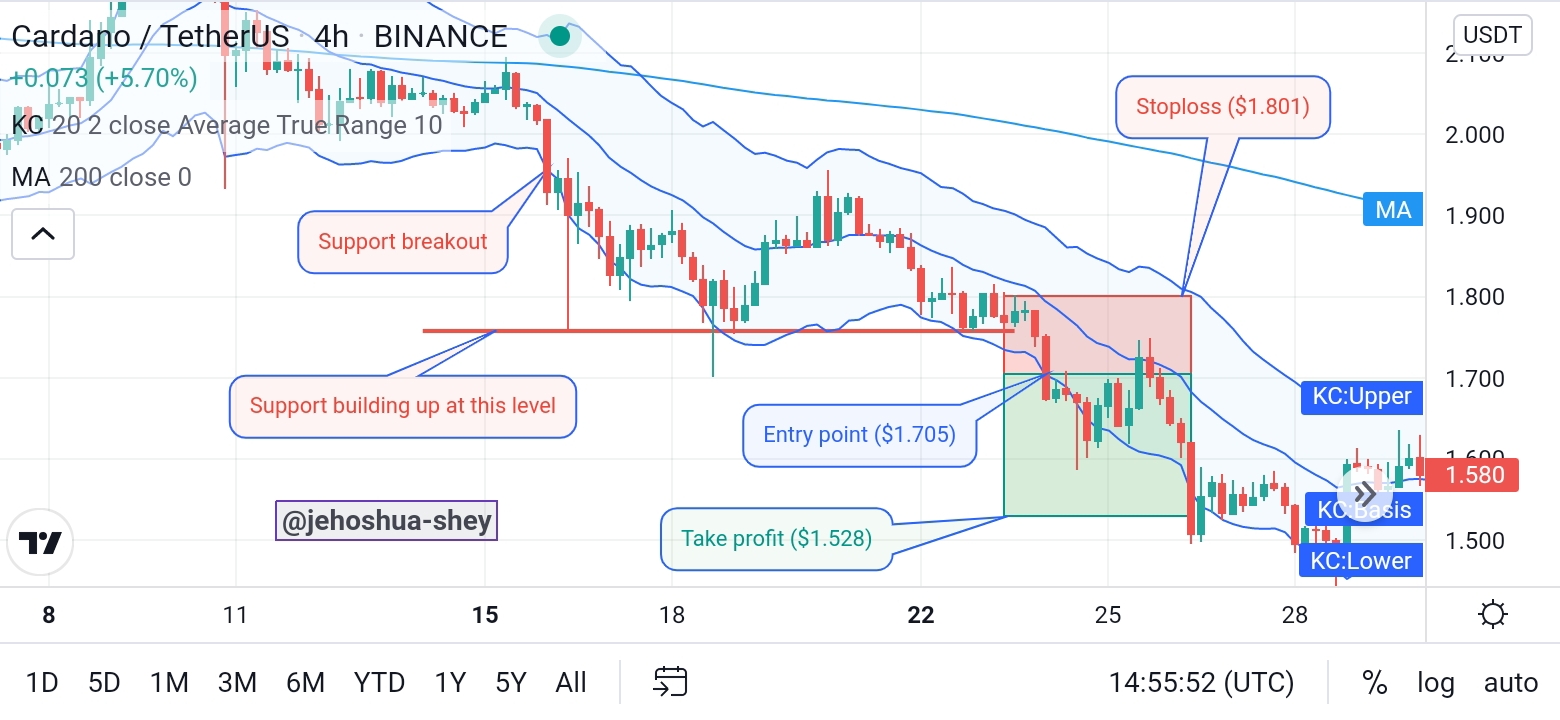Collapse the indicator legend with chevron
Image resolution: width=1560 pixels, height=720 pixels.
[x=43, y=234]
